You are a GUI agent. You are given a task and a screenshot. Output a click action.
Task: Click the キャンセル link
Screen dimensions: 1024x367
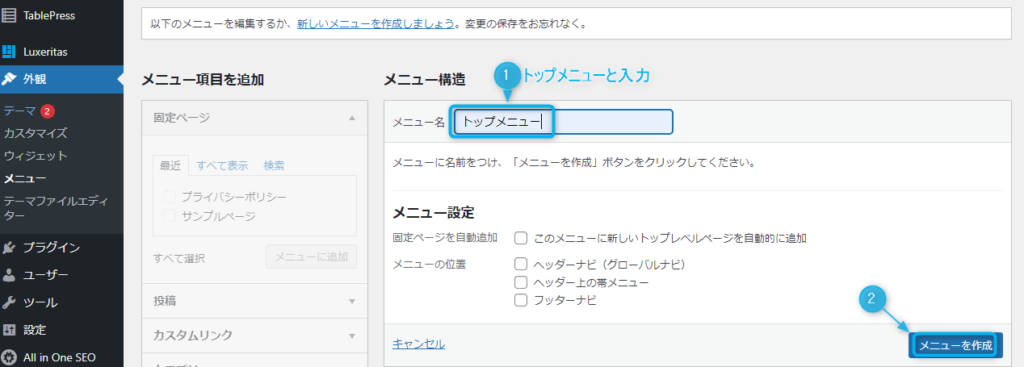coord(419,343)
